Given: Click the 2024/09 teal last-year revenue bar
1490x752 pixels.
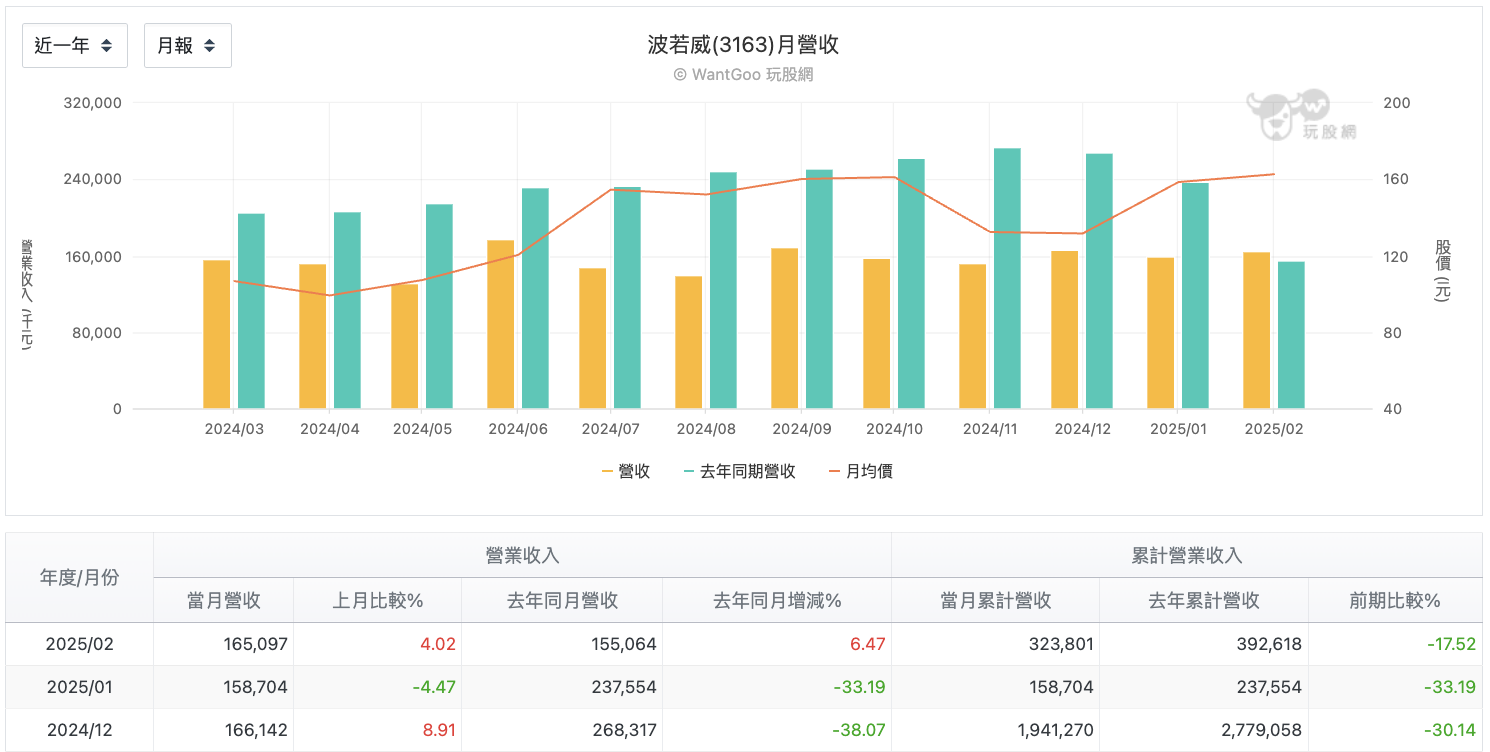Looking at the screenshot, I should (819, 289).
